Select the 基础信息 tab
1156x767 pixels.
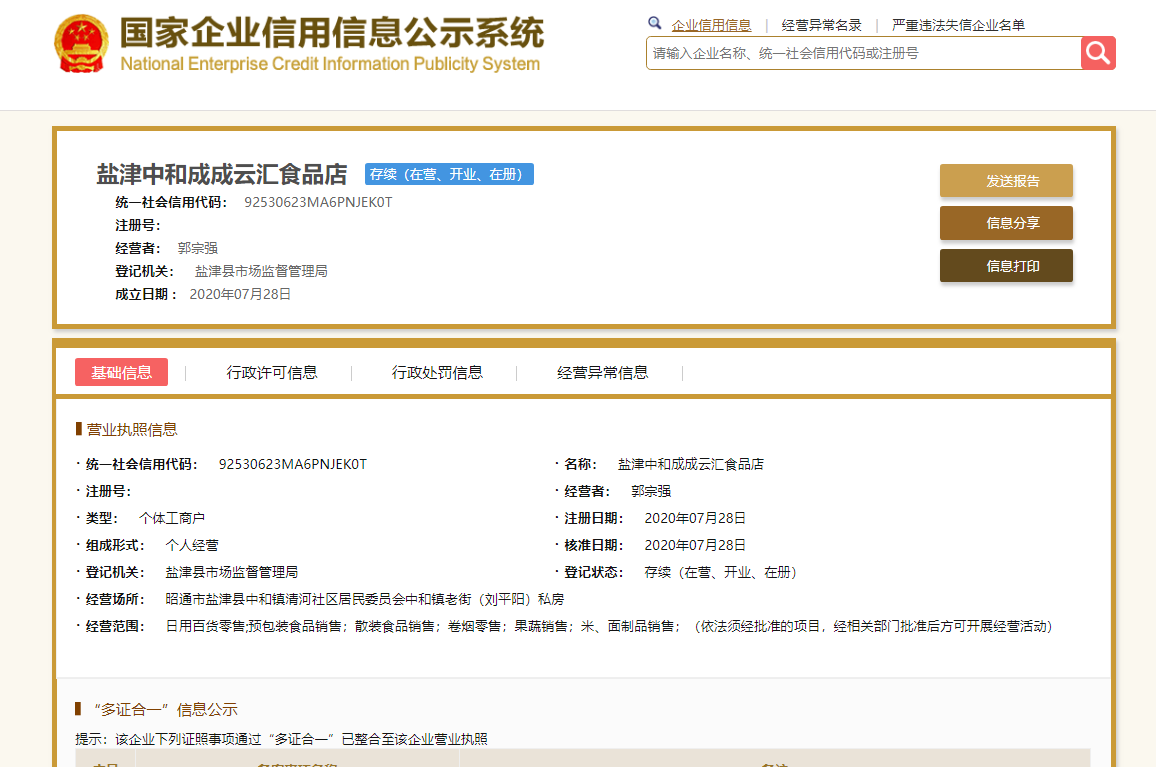tap(122, 372)
